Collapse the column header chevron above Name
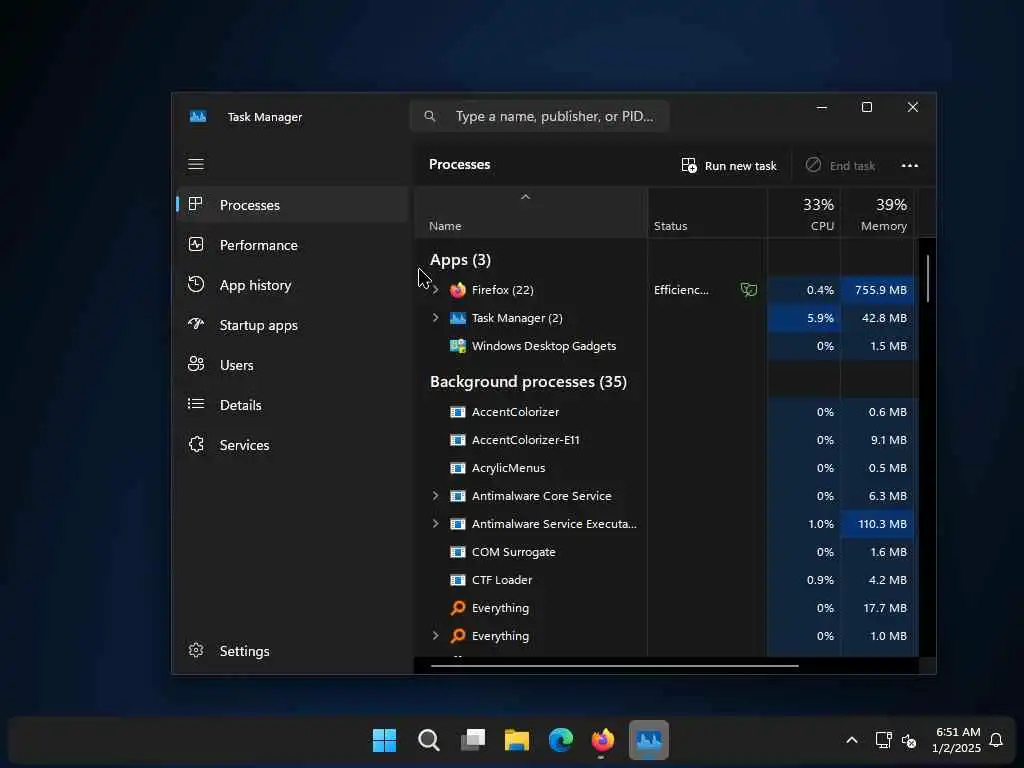This screenshot has width=1024, height=768. click(x=525, y=197)
